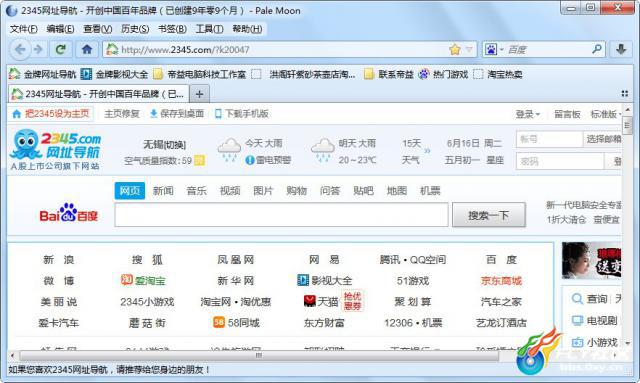
Task: Reload the page with the refresh icon
Action: click(61, 49)
